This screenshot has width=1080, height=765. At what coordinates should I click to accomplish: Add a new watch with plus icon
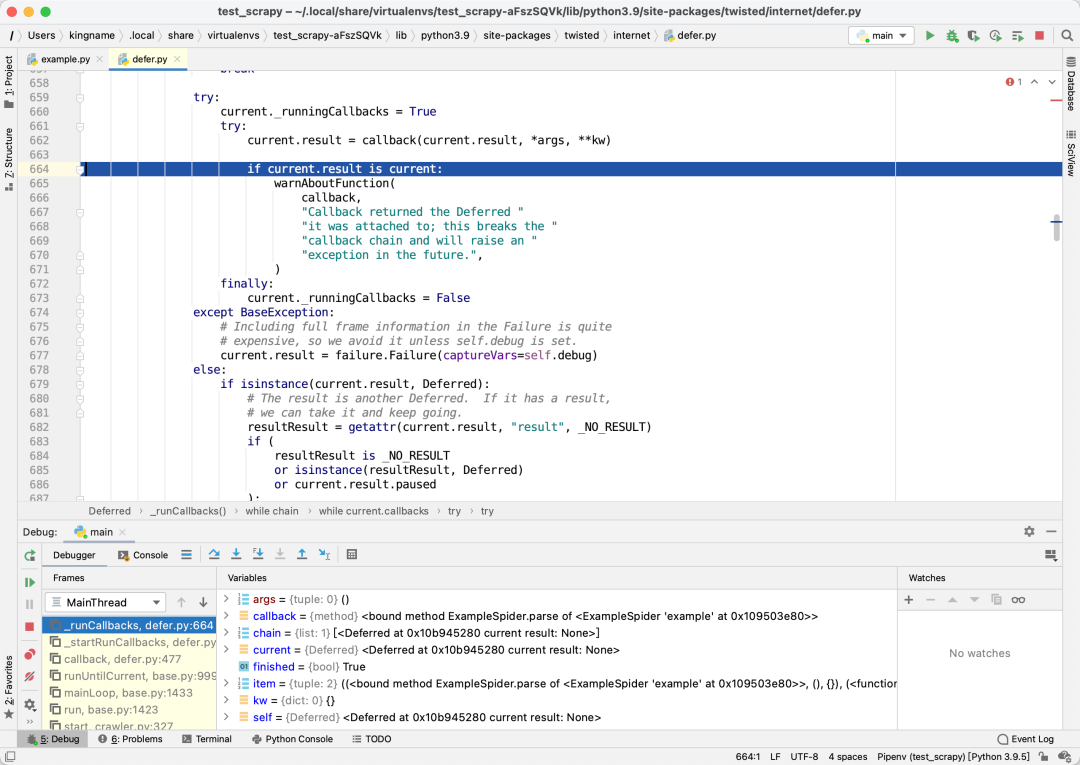tap(908, 600)
